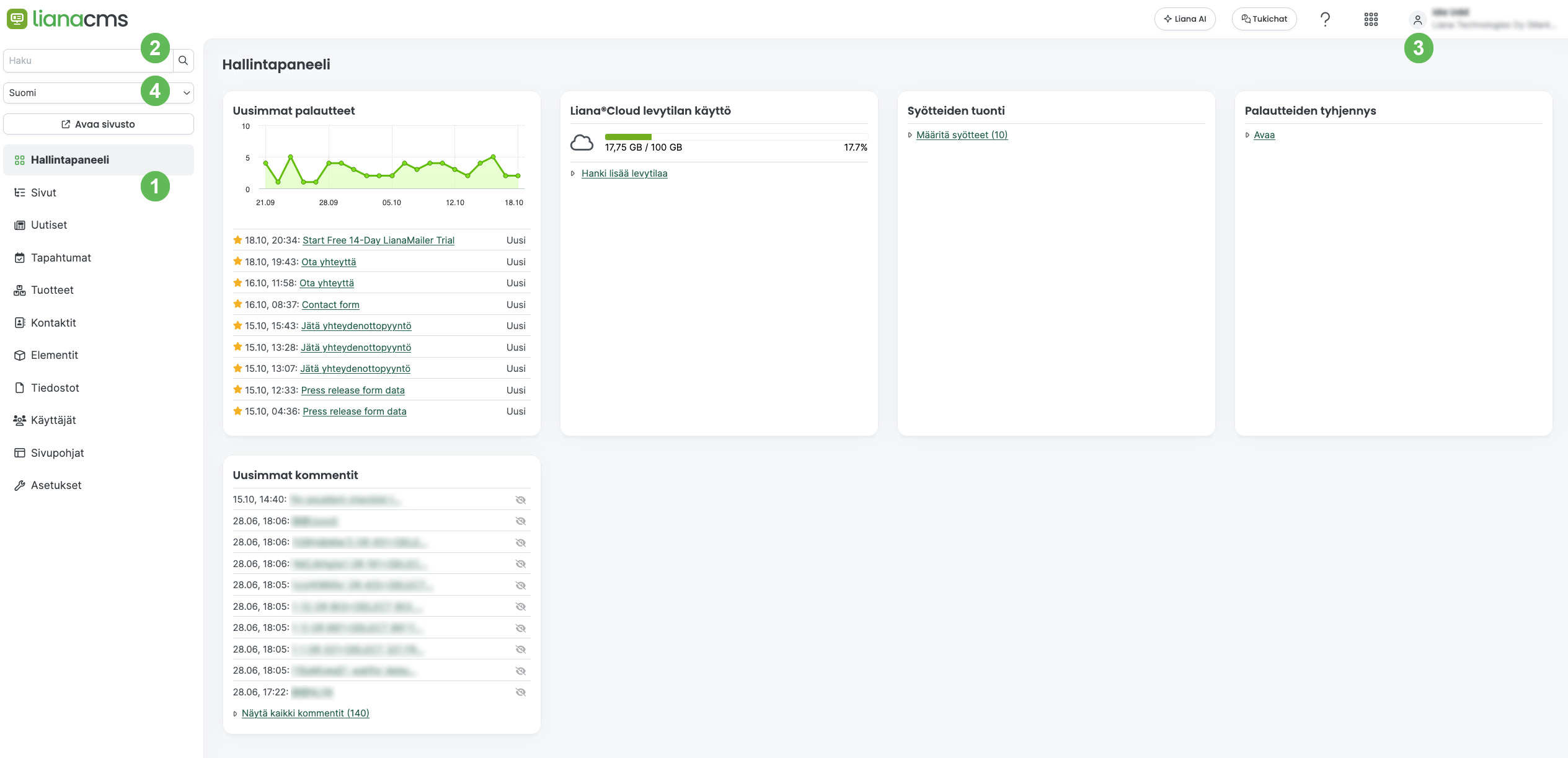Open the Liana AI button
The image size is (1568, 758).
click(1185, 19)
